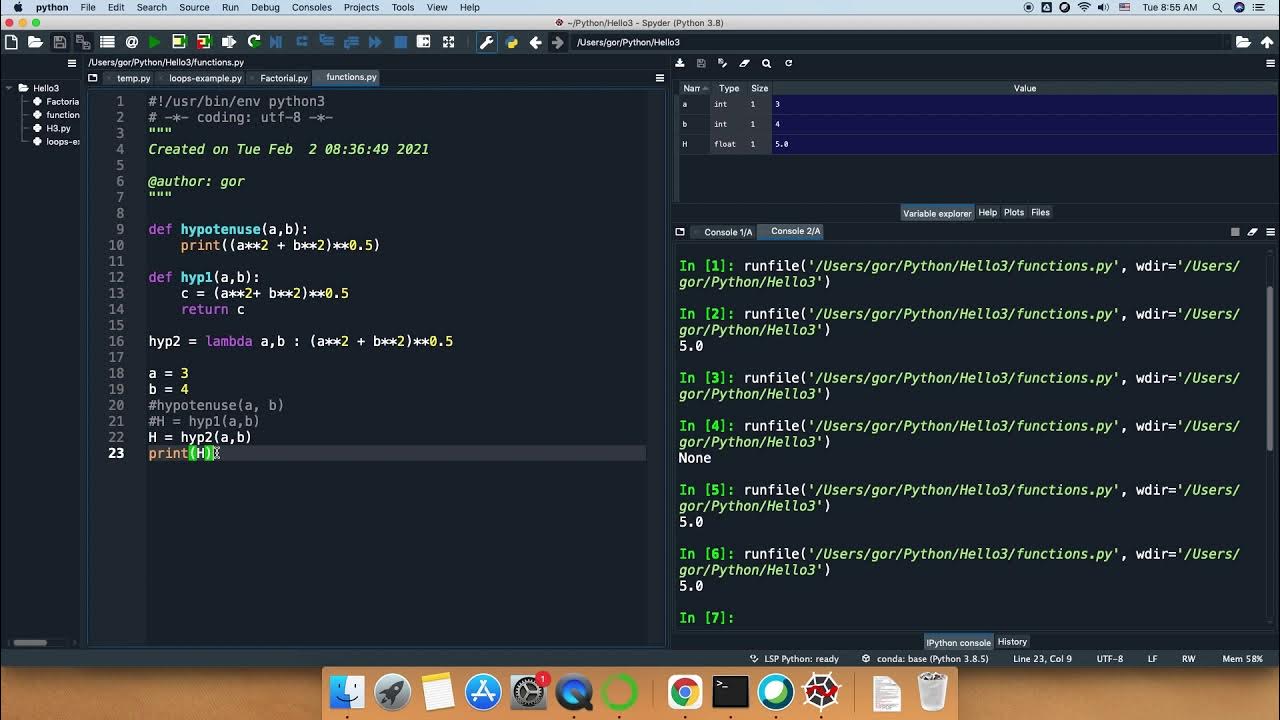The width and height of the screenshot is (1280, 720).
Task: Click the Line 23, Col 9 indicator
Action: 1042,659
